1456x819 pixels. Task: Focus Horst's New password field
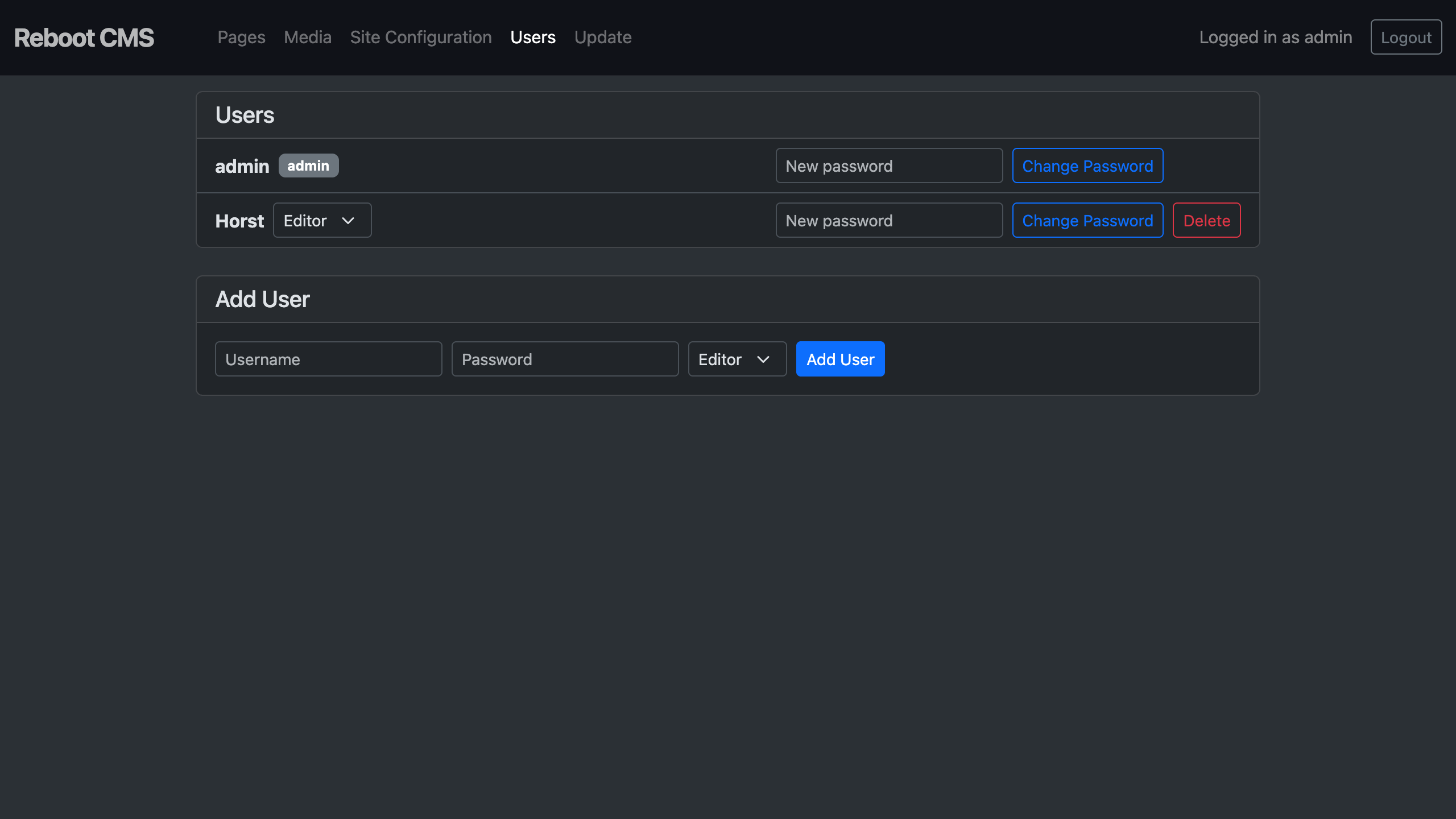(x=888, y=221)
